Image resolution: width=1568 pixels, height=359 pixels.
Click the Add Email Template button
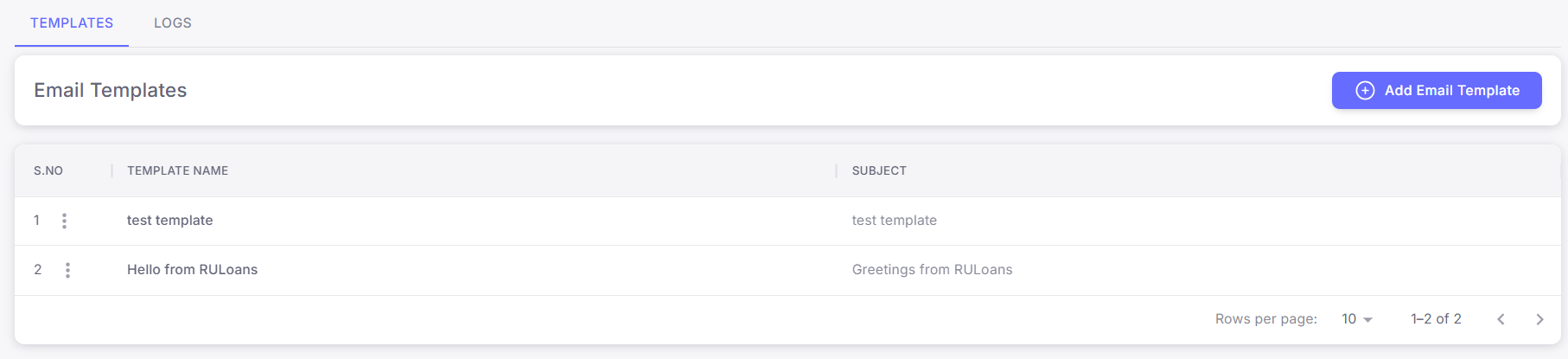[1436, 91]
